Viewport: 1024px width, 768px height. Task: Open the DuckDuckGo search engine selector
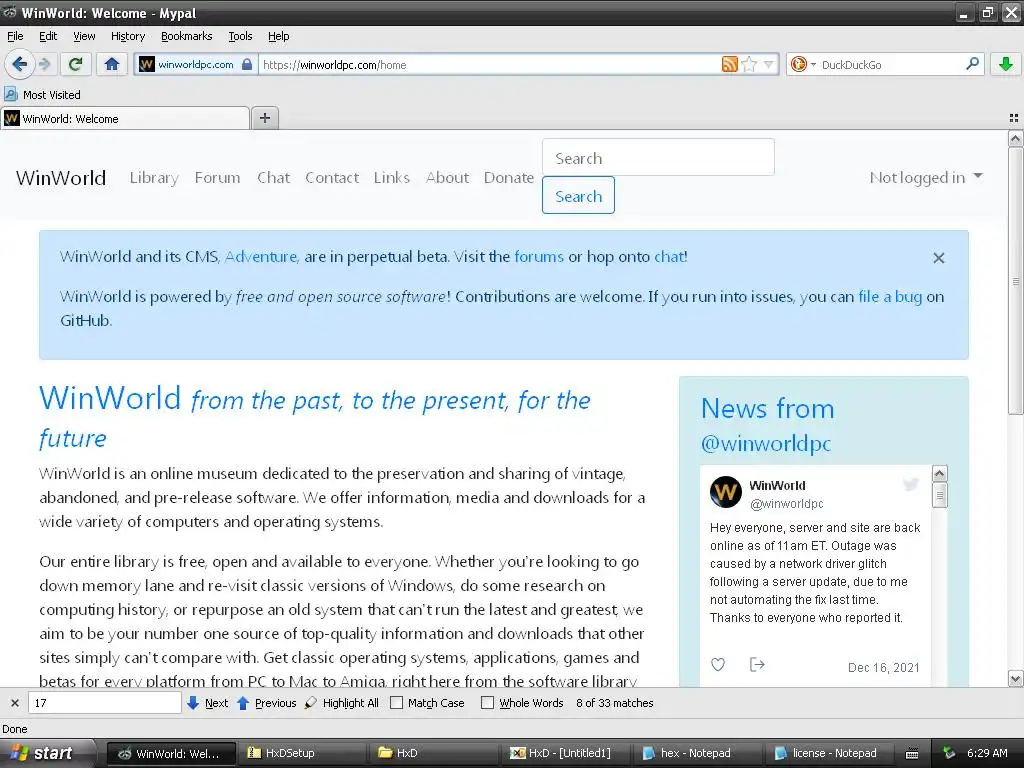pyautogui.click(x=803, y=64)
